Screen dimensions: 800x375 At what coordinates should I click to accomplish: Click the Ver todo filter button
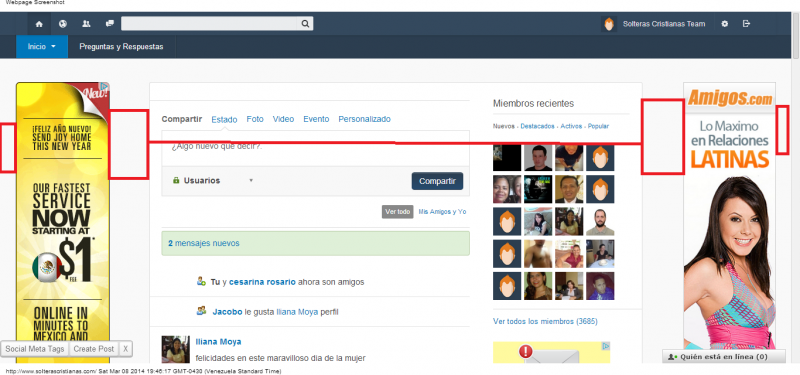[397, 212]
